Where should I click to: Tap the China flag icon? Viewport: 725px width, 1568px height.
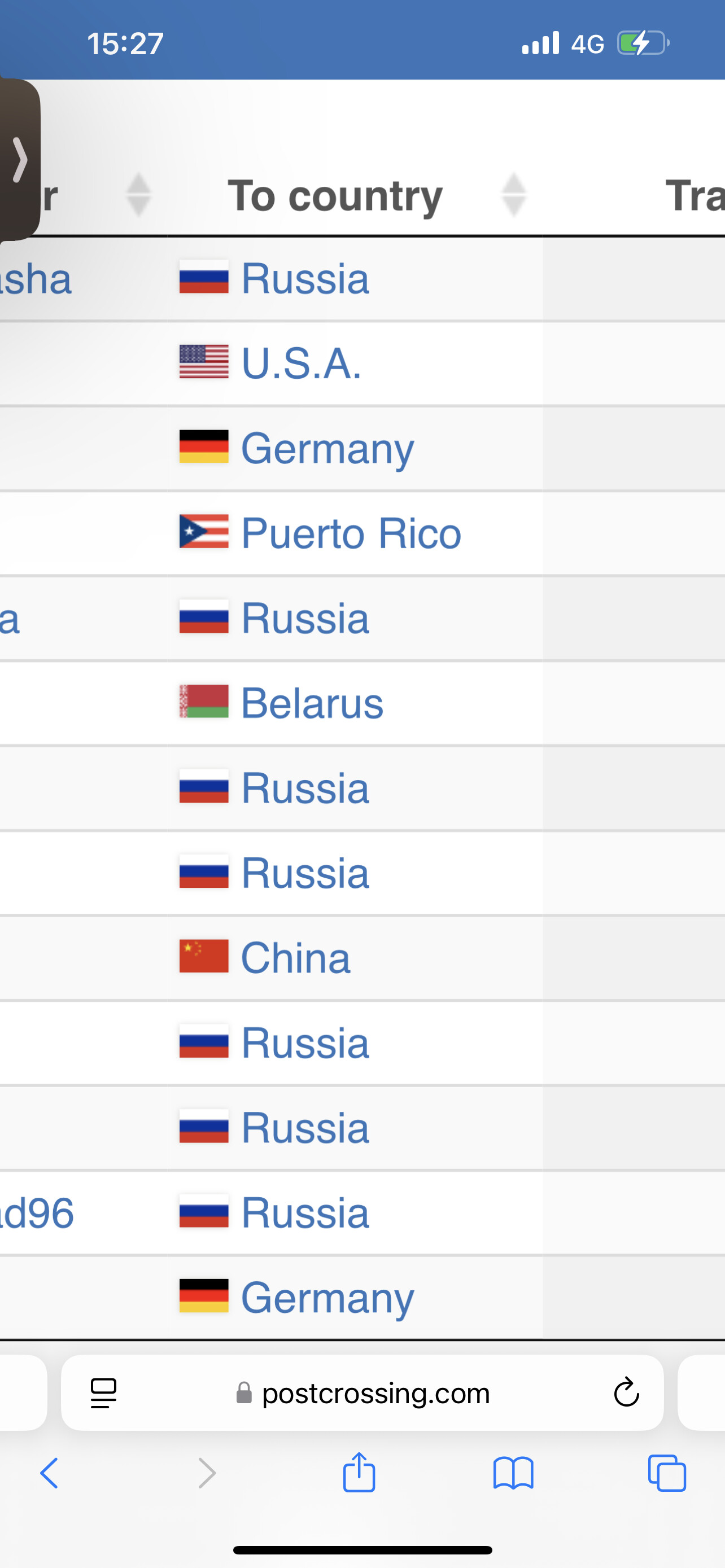coord(204,956)
